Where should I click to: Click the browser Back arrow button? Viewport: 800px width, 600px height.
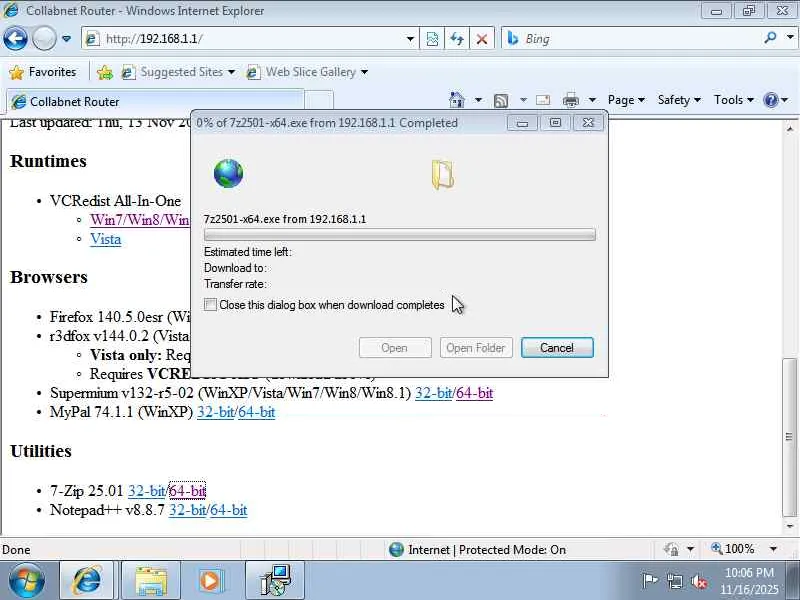[15, 39]
